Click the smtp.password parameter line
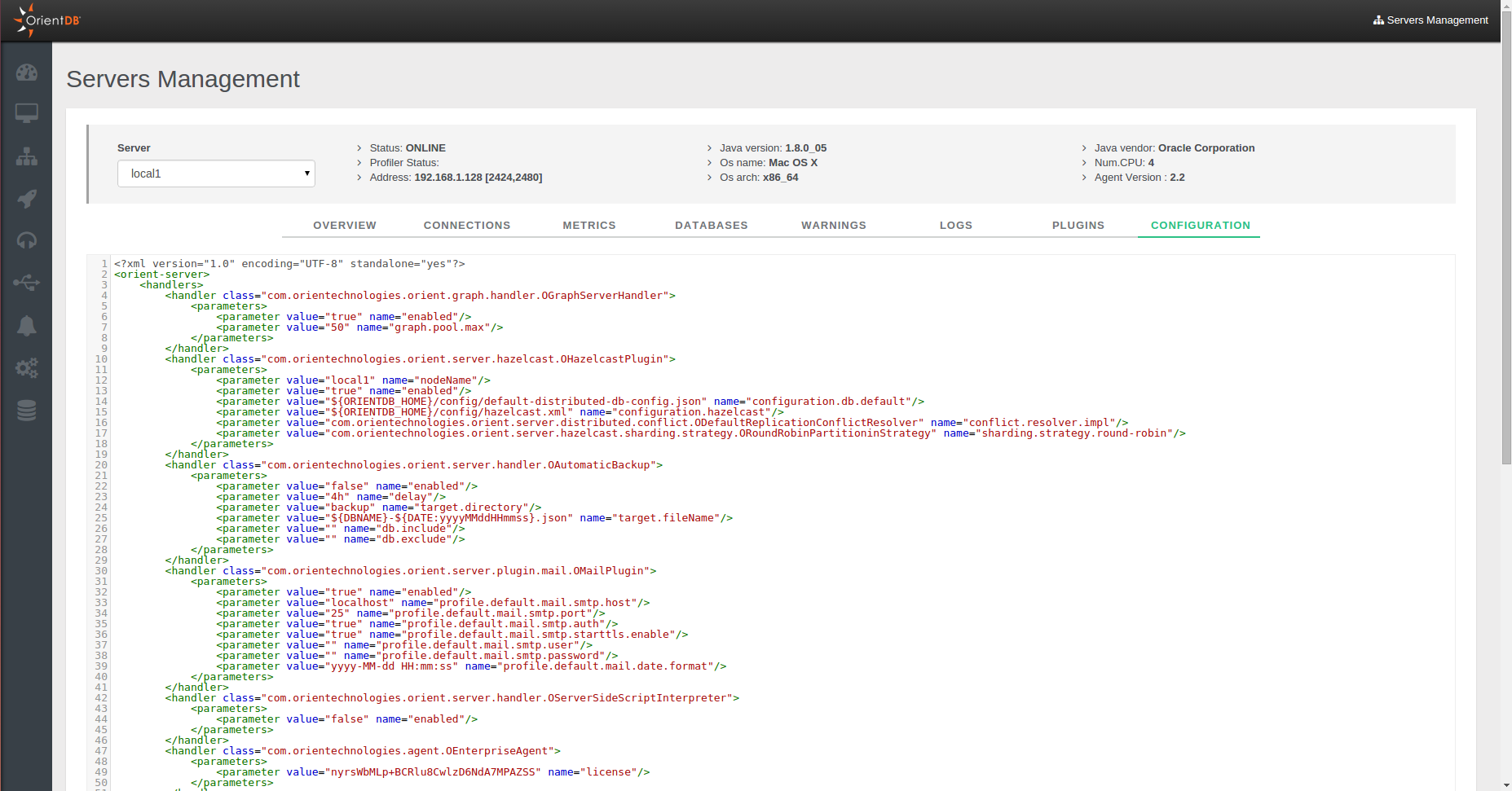Viewport: 1512px width, 791px height. point(417,656)
